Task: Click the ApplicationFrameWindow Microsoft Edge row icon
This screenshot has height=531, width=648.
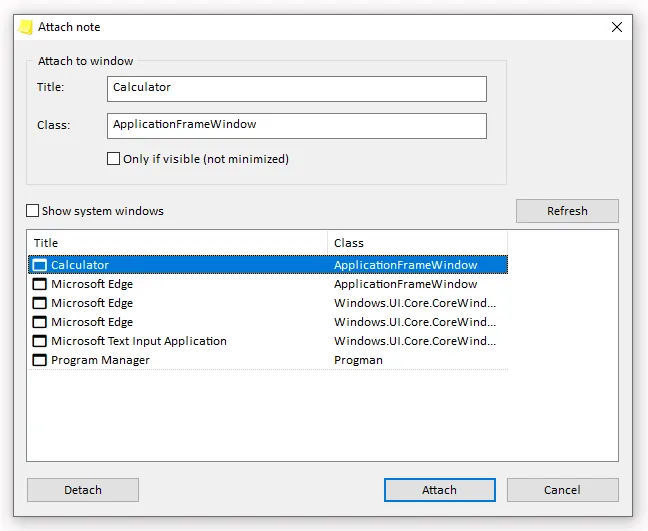Action: [x=39, y=284]
